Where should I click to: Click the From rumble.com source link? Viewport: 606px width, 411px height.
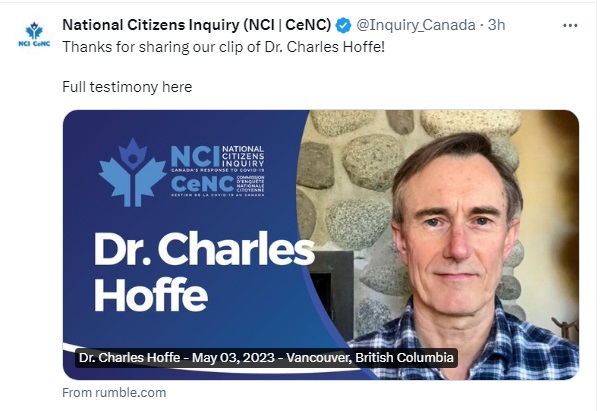pyautogui.click(x=114, y=392)
